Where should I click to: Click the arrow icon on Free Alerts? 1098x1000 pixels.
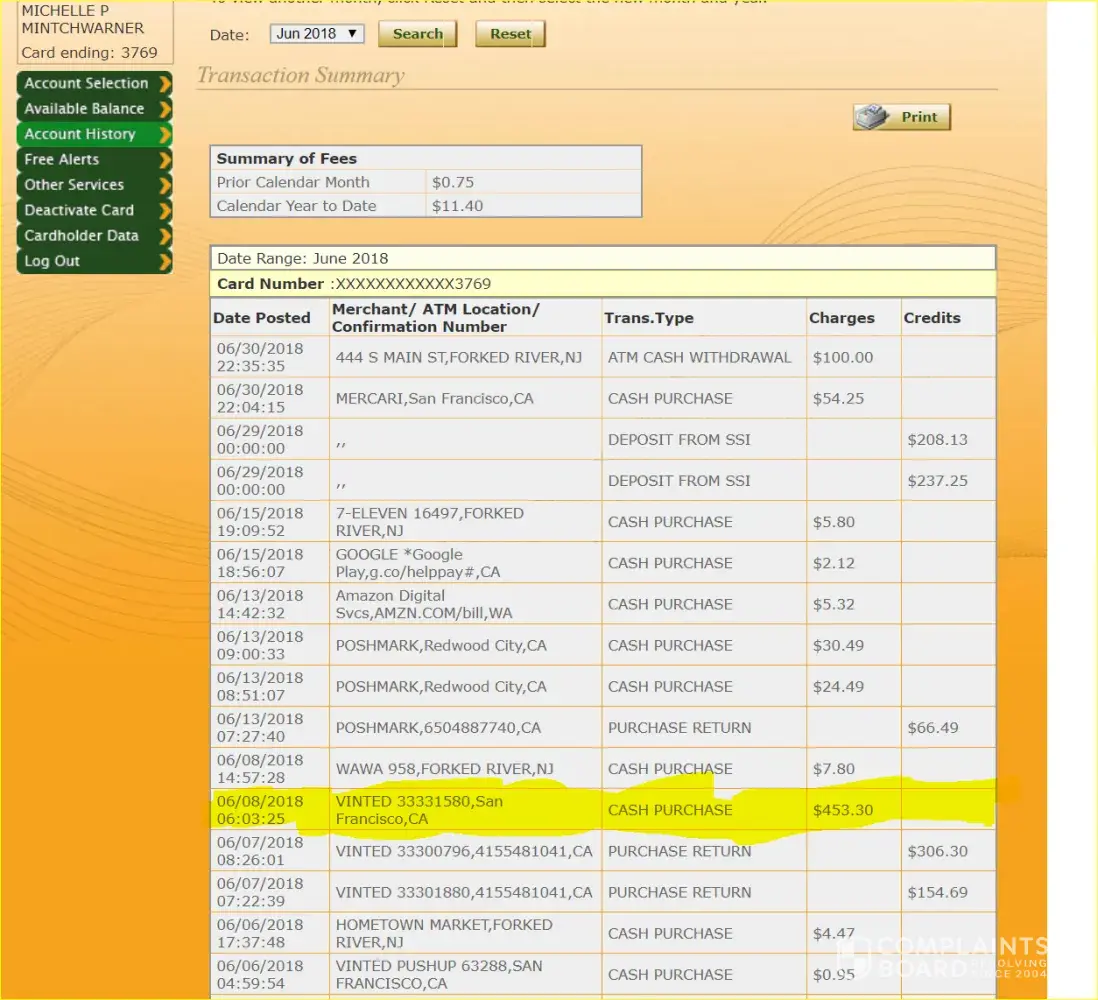(x=165, y=160)
